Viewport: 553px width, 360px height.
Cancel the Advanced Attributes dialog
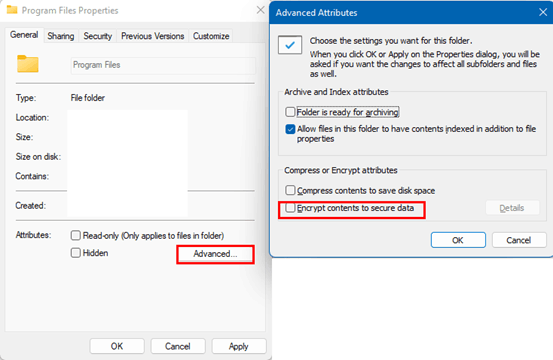(519, 240)
